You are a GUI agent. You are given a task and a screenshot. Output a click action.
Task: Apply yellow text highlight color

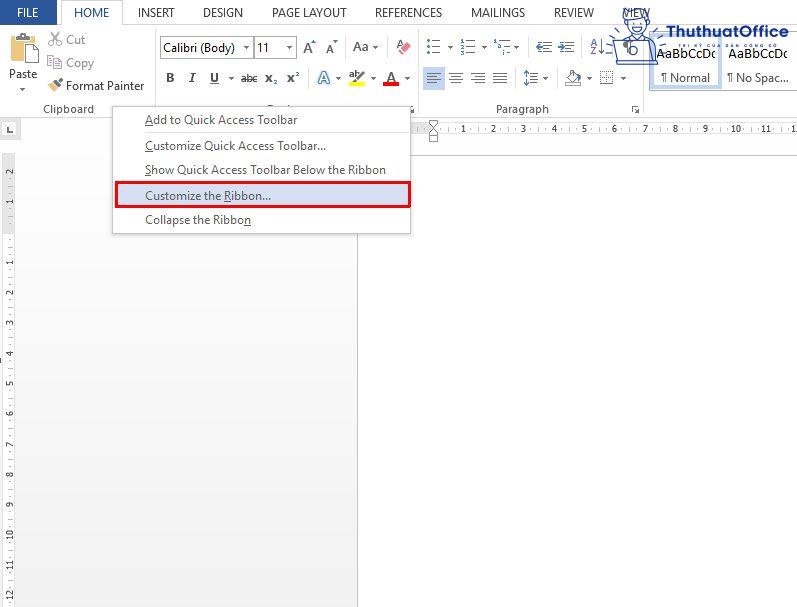(357, 78)
